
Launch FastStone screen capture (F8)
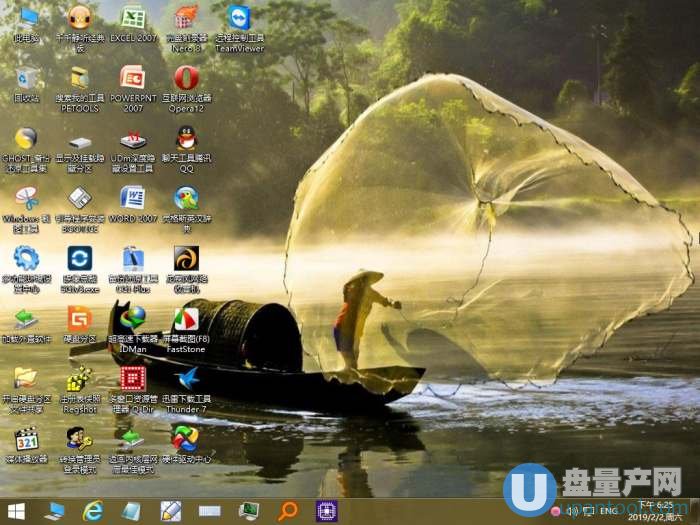click(187, 329)
